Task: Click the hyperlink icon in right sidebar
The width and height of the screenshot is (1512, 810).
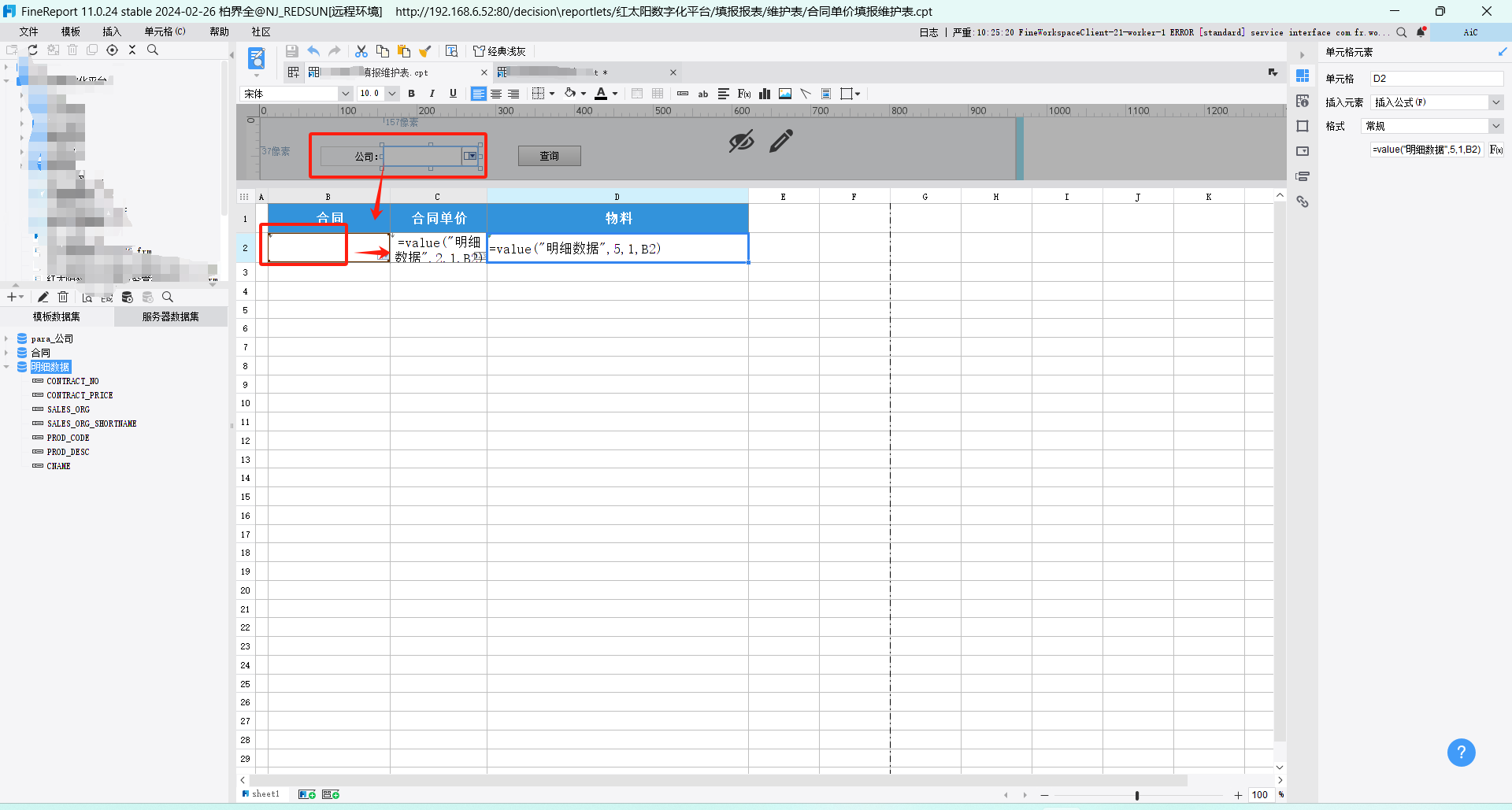Action: click(x=1303, y=202)
